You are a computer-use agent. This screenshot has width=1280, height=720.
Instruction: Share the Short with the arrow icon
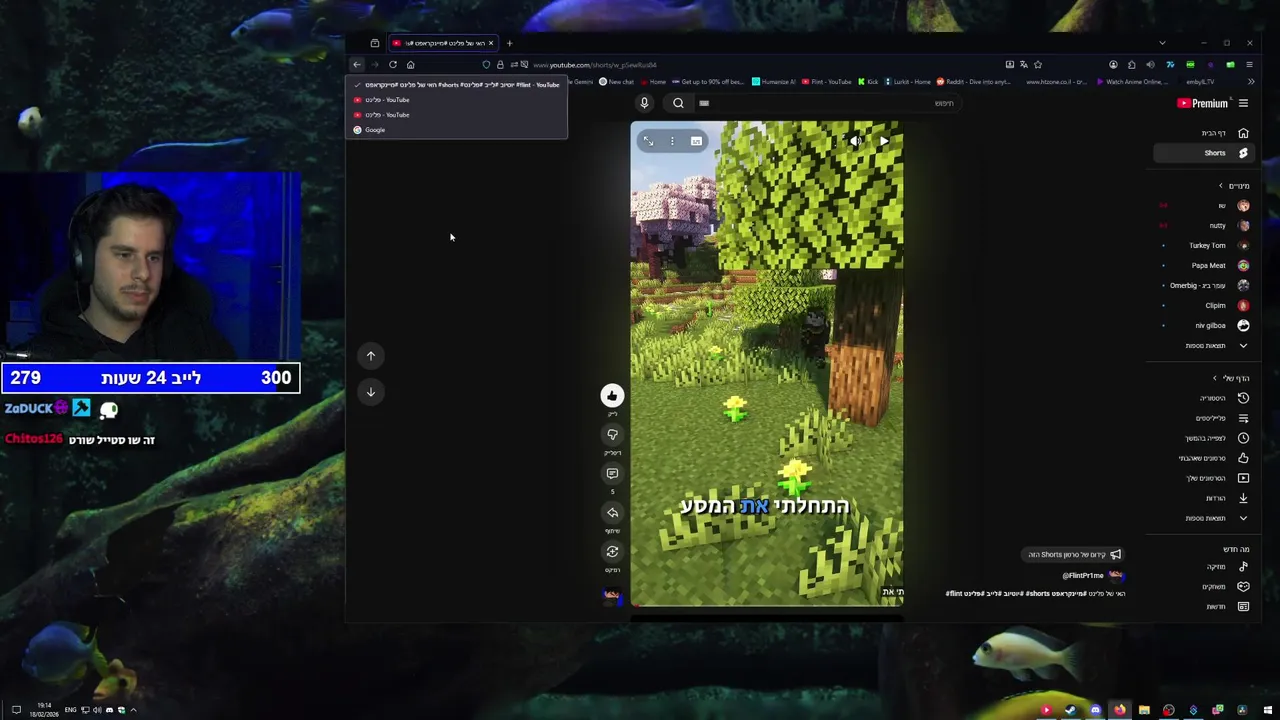(x=612, y=513)
